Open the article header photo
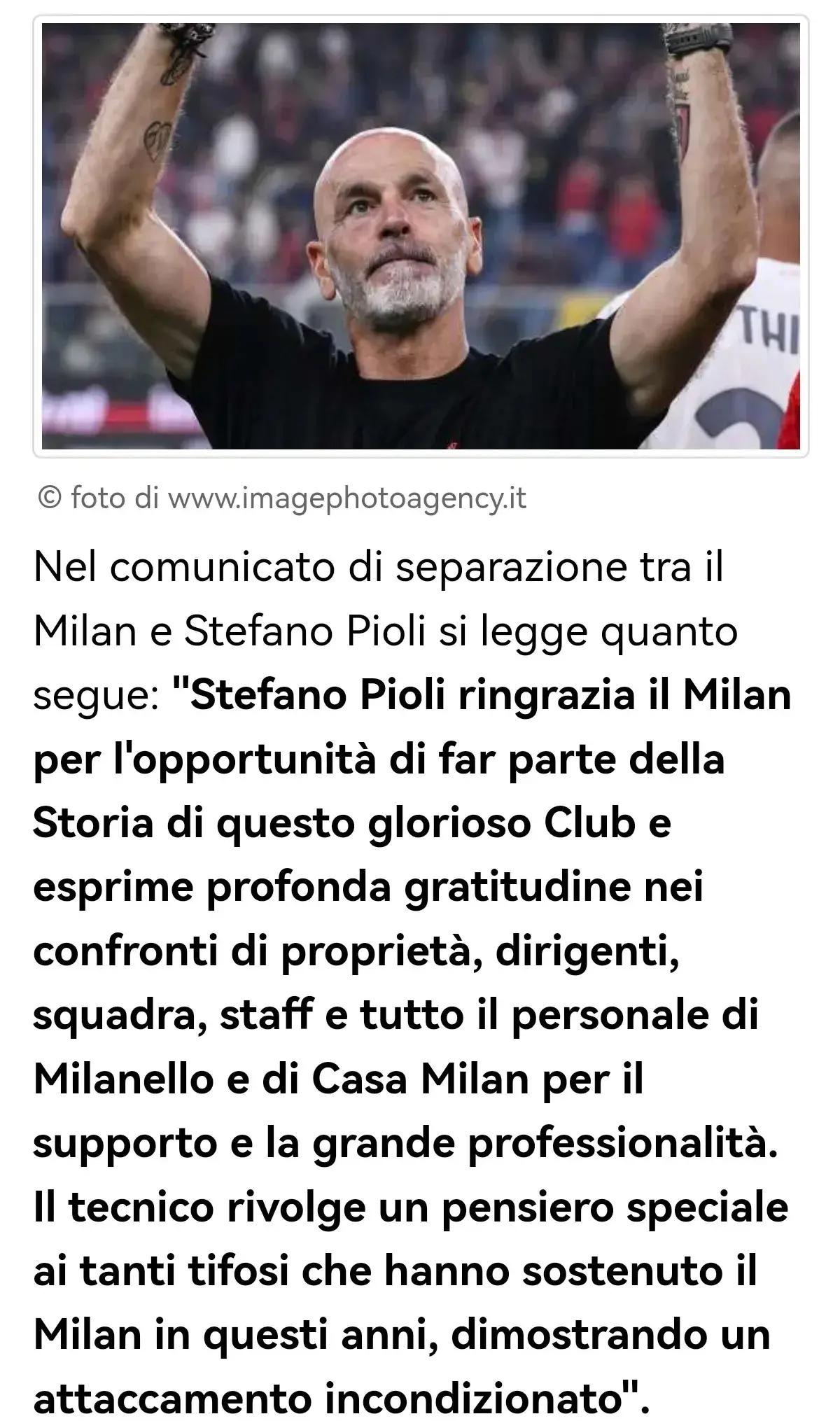The width and height of the screenshot is (840, 1421). coord(421,236)
